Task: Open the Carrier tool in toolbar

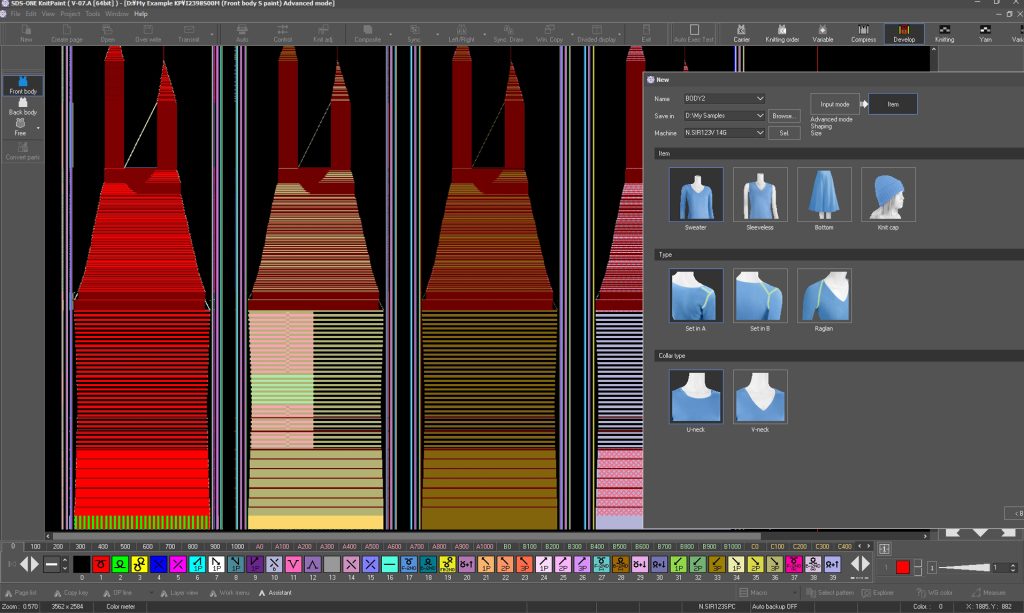Action: pos(741,33)
